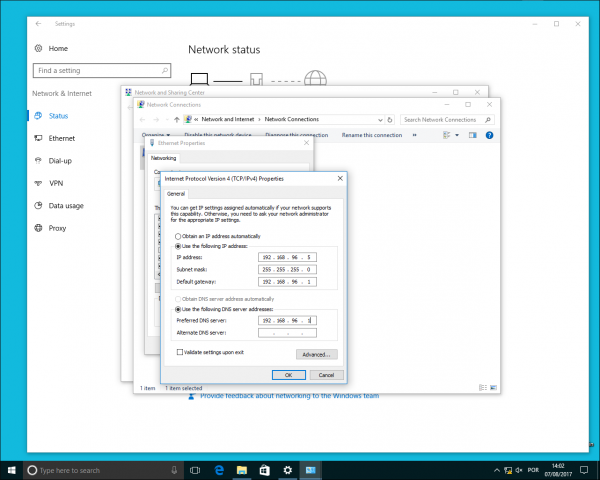Open Advanced settings button
This screenshot has width=600, height=480.
(316, 354)
